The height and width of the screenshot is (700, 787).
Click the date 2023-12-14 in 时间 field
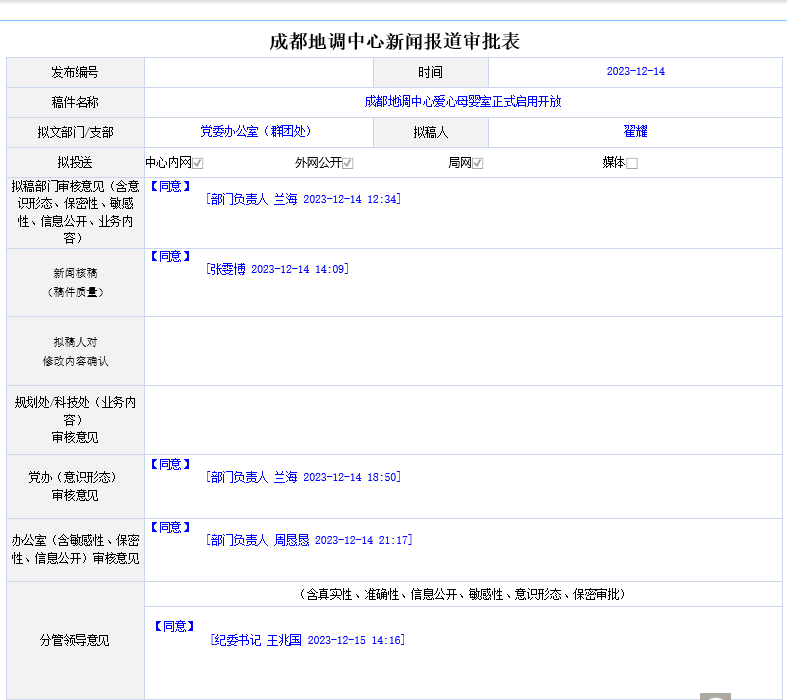click(635, 72)
